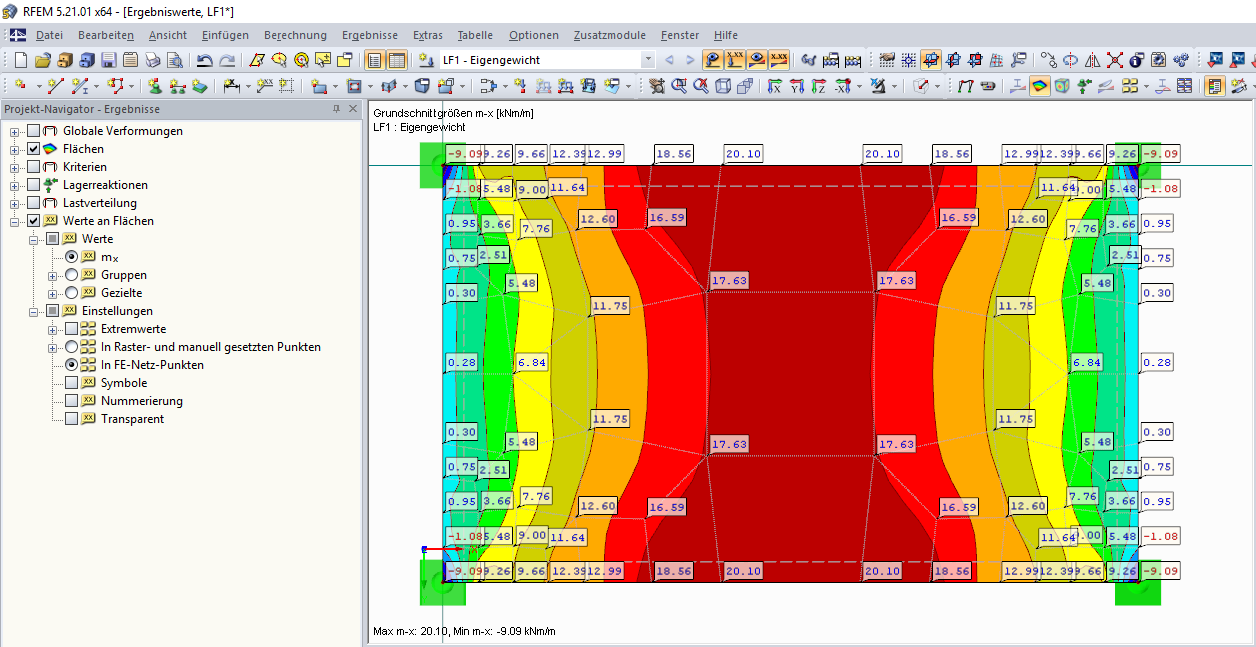
Task: Expand the Flächen tree node
Action: point(15,149)
